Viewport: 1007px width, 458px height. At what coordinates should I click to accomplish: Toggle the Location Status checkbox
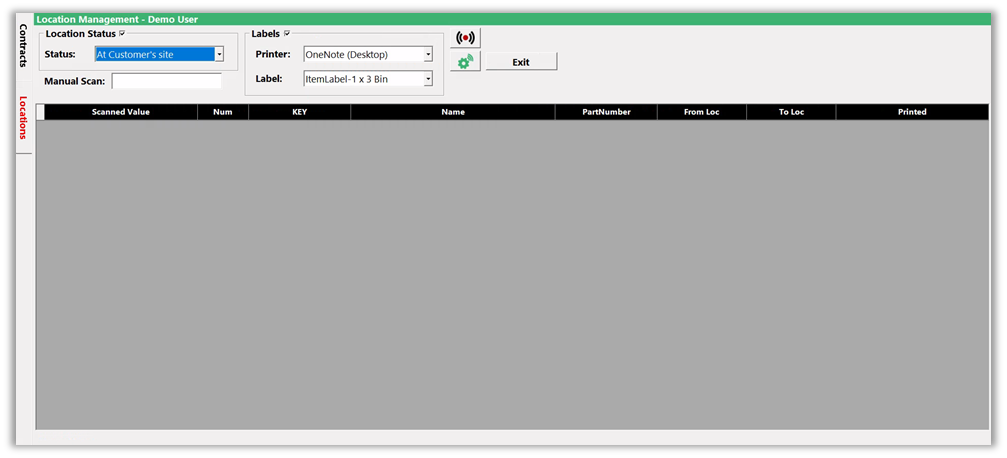coord(122,34)
